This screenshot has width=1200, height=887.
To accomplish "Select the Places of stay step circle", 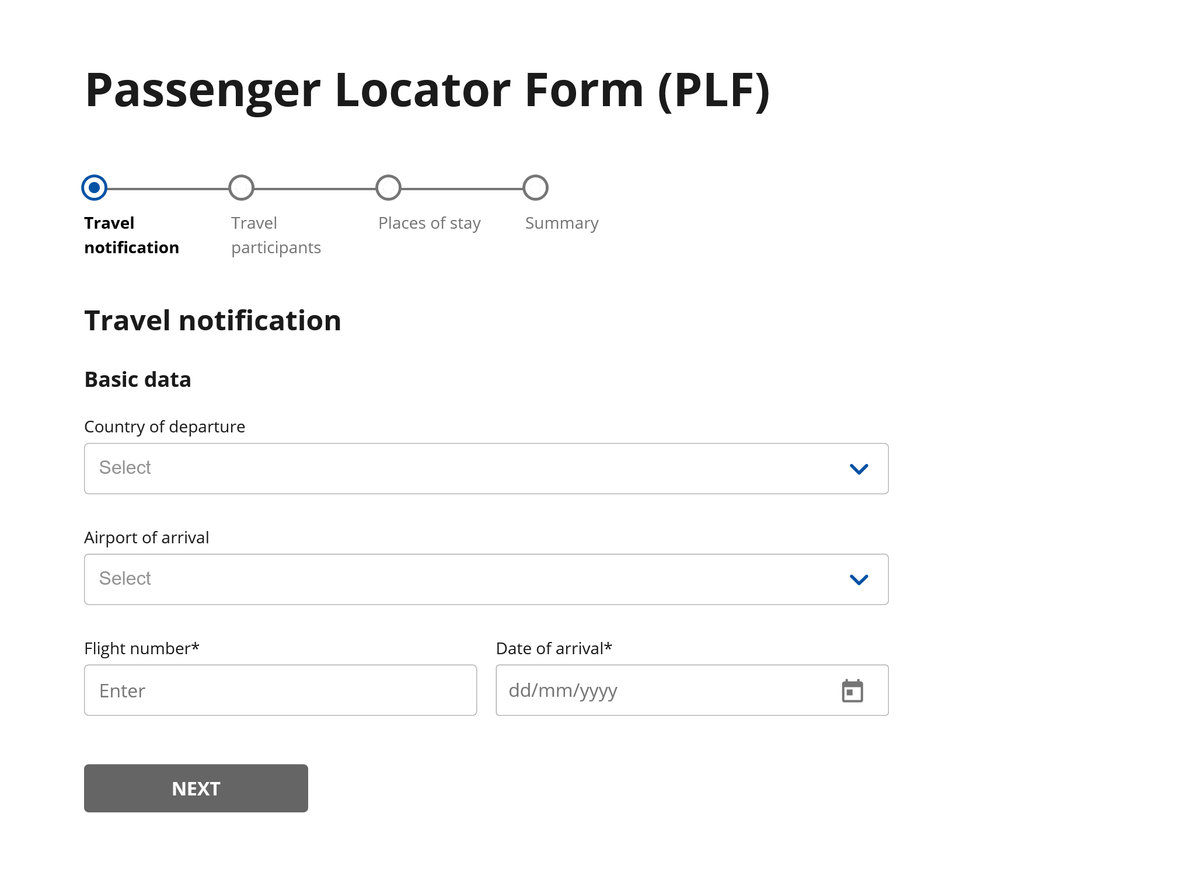I will (388, 187).
